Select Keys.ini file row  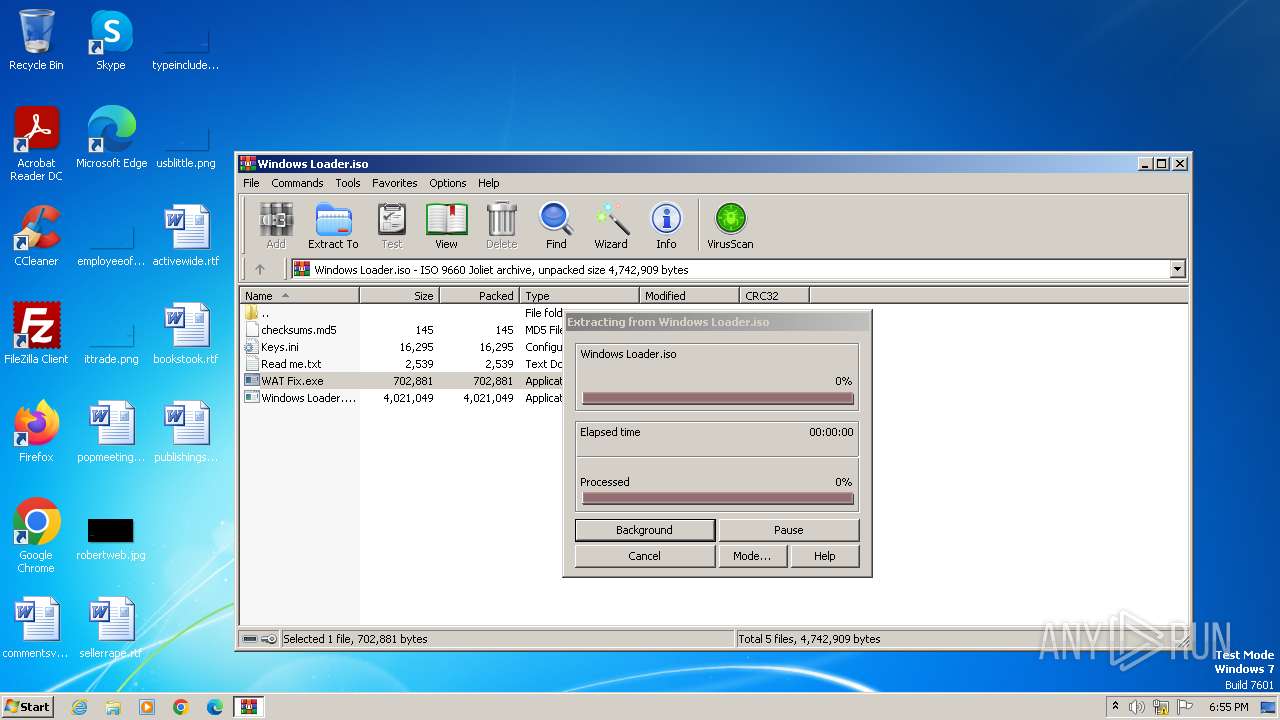coord(402,347)
